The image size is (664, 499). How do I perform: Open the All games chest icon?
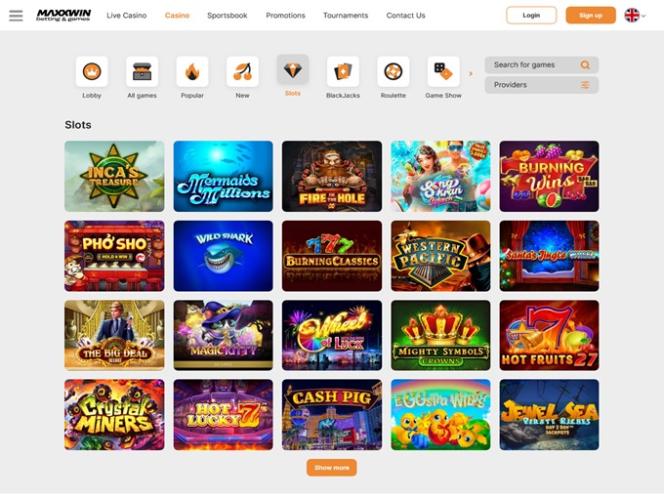coord(142,72)
